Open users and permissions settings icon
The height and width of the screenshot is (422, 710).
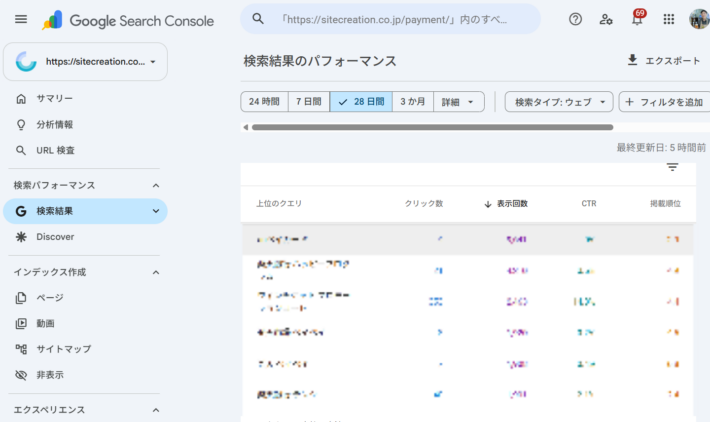coord(606,19)
